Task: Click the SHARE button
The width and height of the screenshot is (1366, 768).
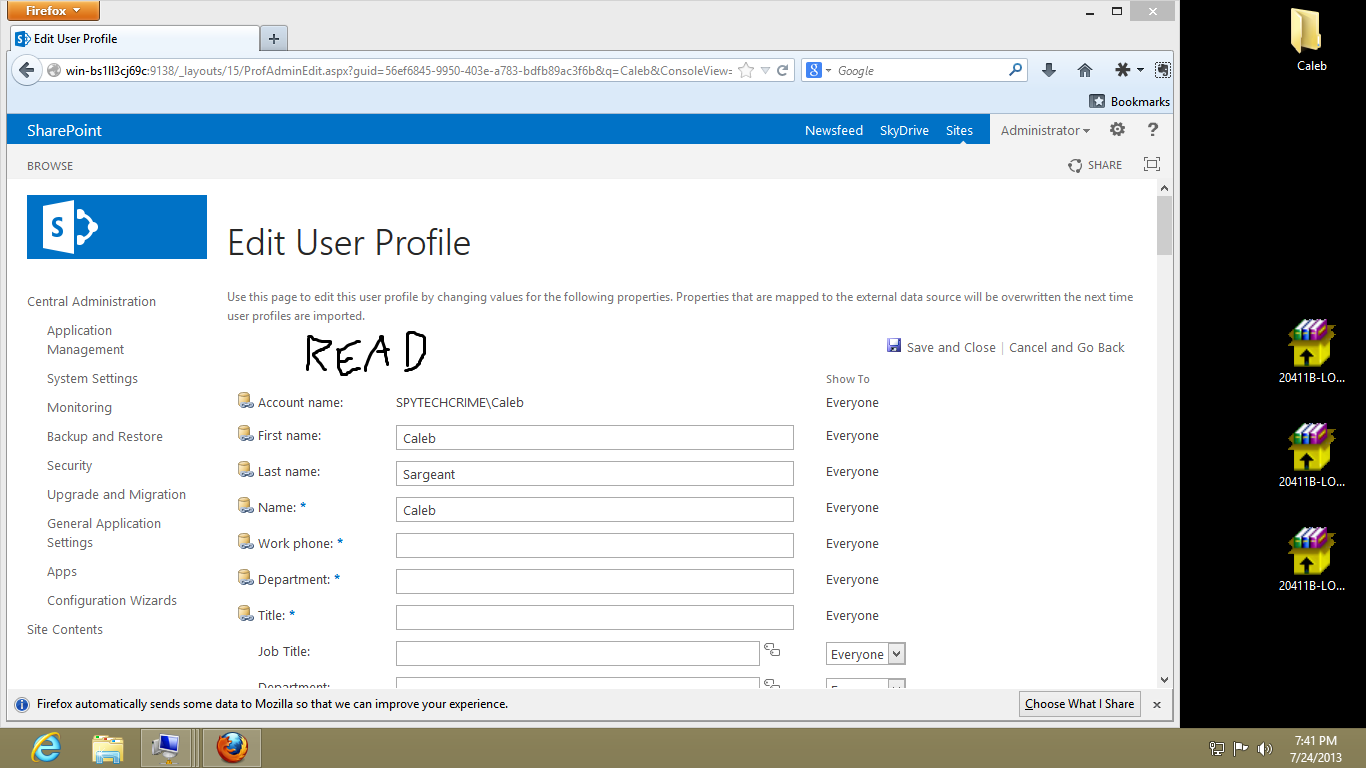Action: tap(1095, 165)
